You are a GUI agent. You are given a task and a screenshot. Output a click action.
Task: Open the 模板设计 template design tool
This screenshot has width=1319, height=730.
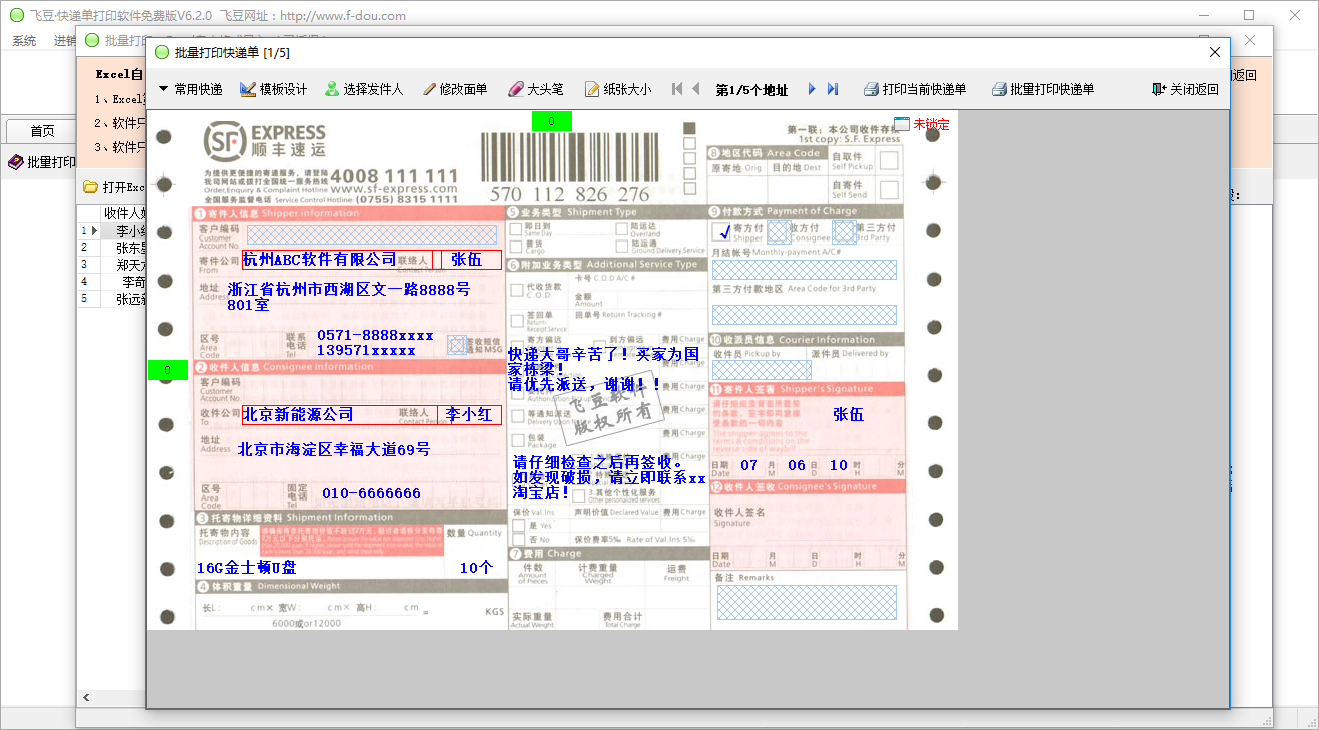point(273,89)
